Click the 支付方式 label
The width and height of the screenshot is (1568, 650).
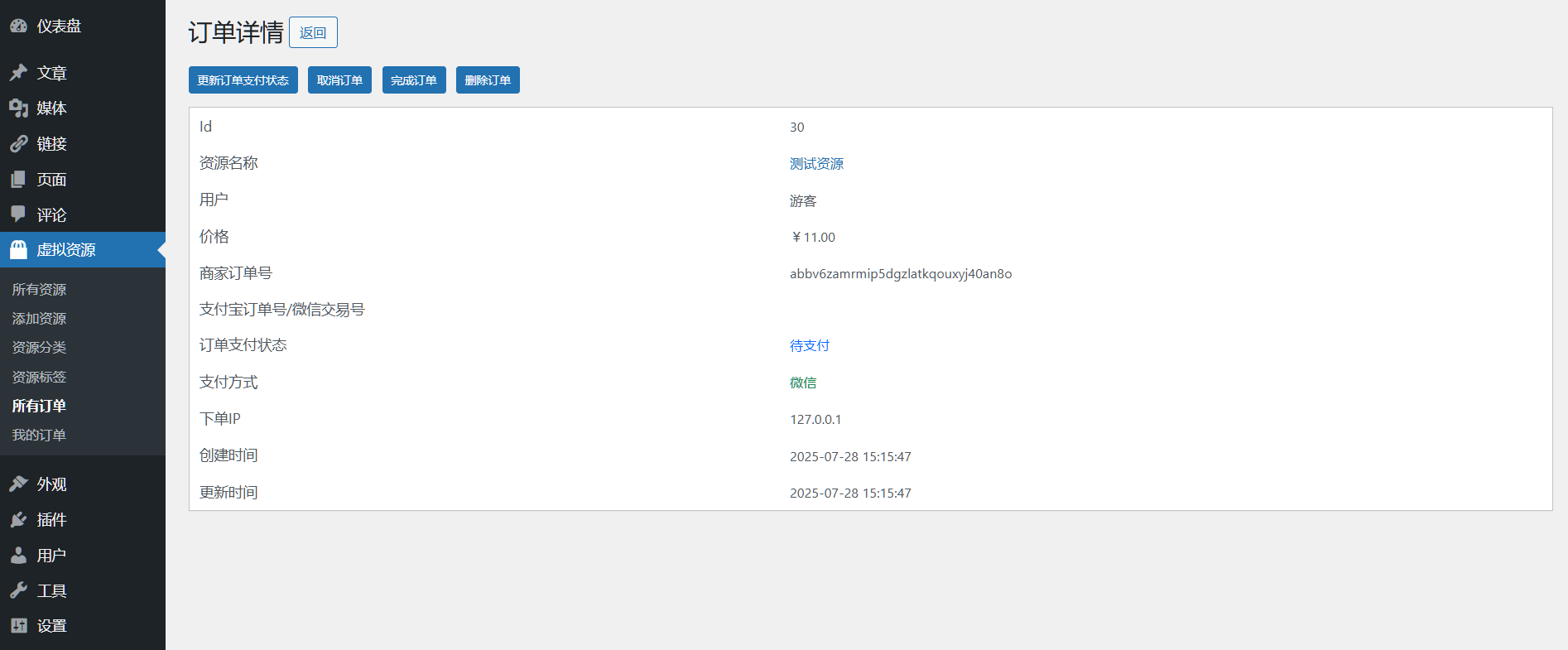pyautogui.click(x=228, y=383)
